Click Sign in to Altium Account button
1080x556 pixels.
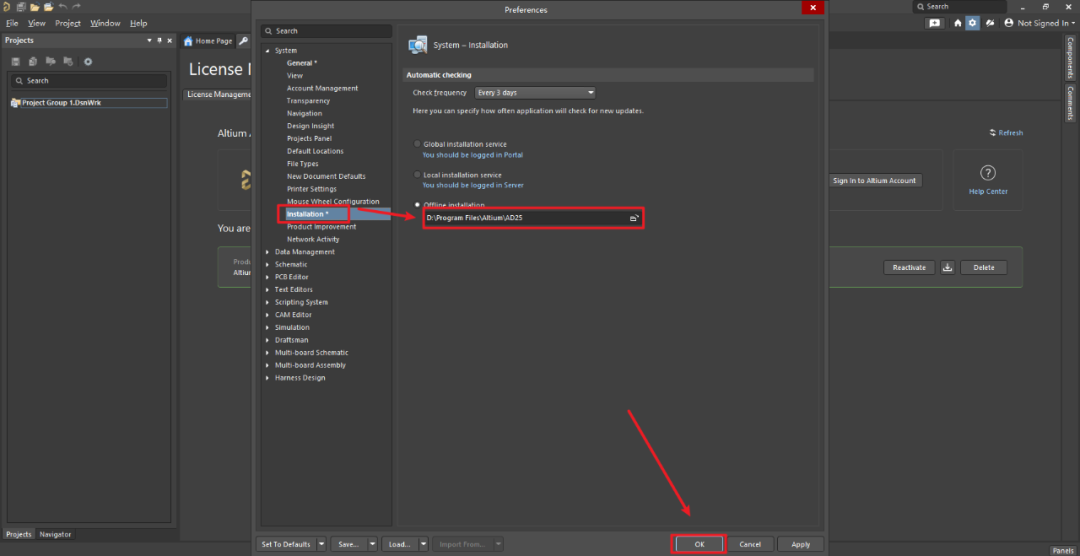click(x=874, y=181)
